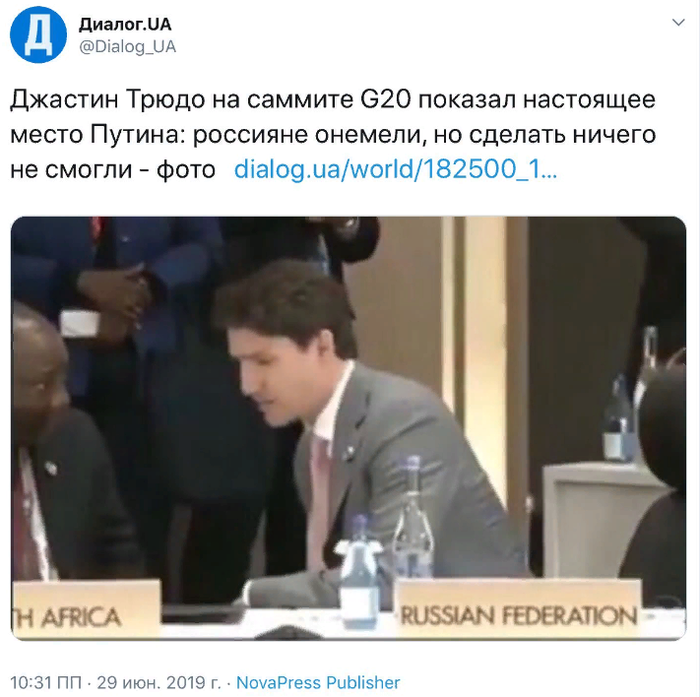Click the tweet text starting Джастин Трюдо
Image resolution: width=700 pixels, height=697 pixels.
(333, 134)
